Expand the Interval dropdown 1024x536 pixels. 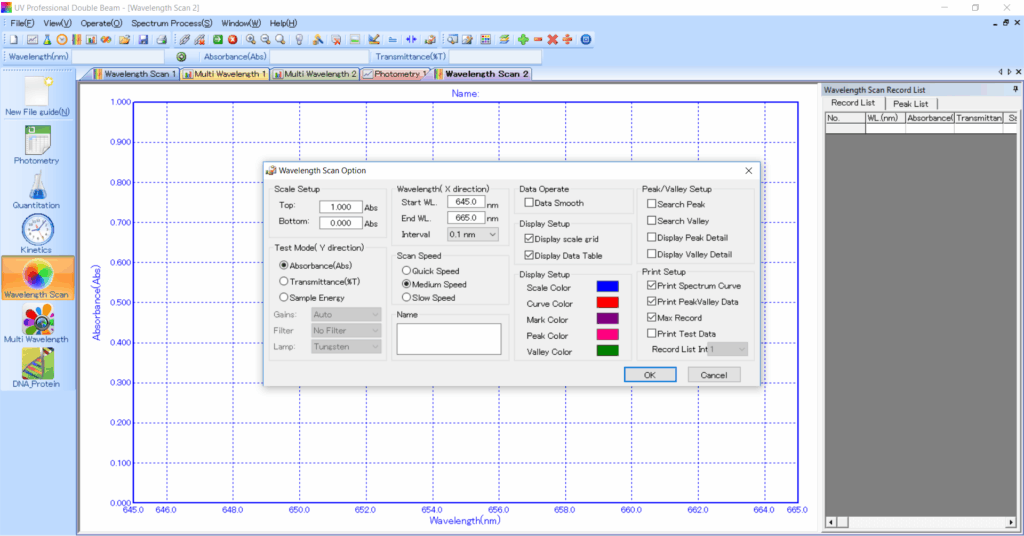click(x=472, y=234)
